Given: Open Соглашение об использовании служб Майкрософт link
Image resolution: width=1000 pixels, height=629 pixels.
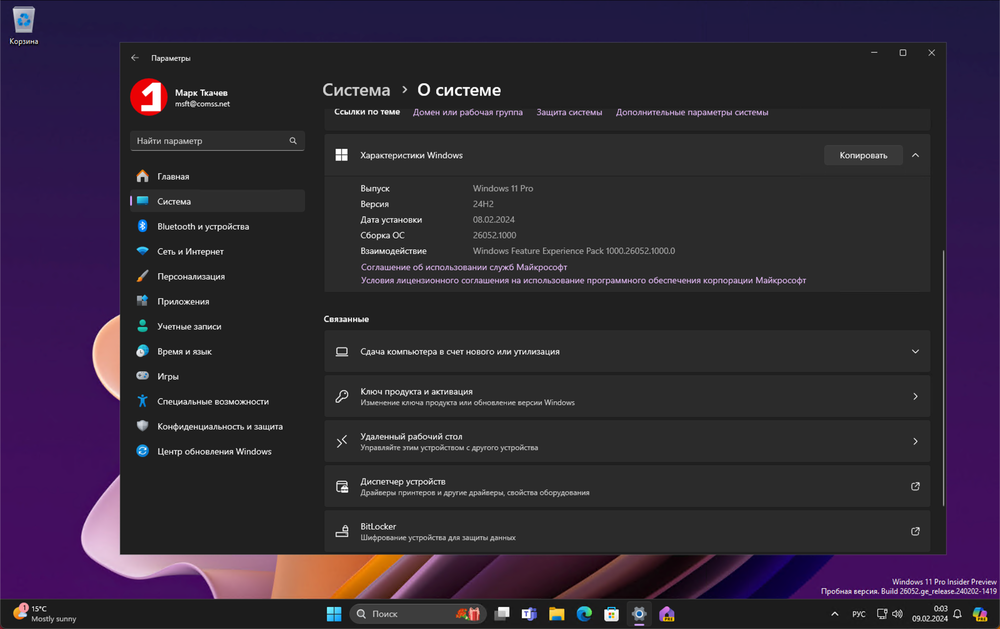Looking at the screenshot, I should (x=463, y=267).
